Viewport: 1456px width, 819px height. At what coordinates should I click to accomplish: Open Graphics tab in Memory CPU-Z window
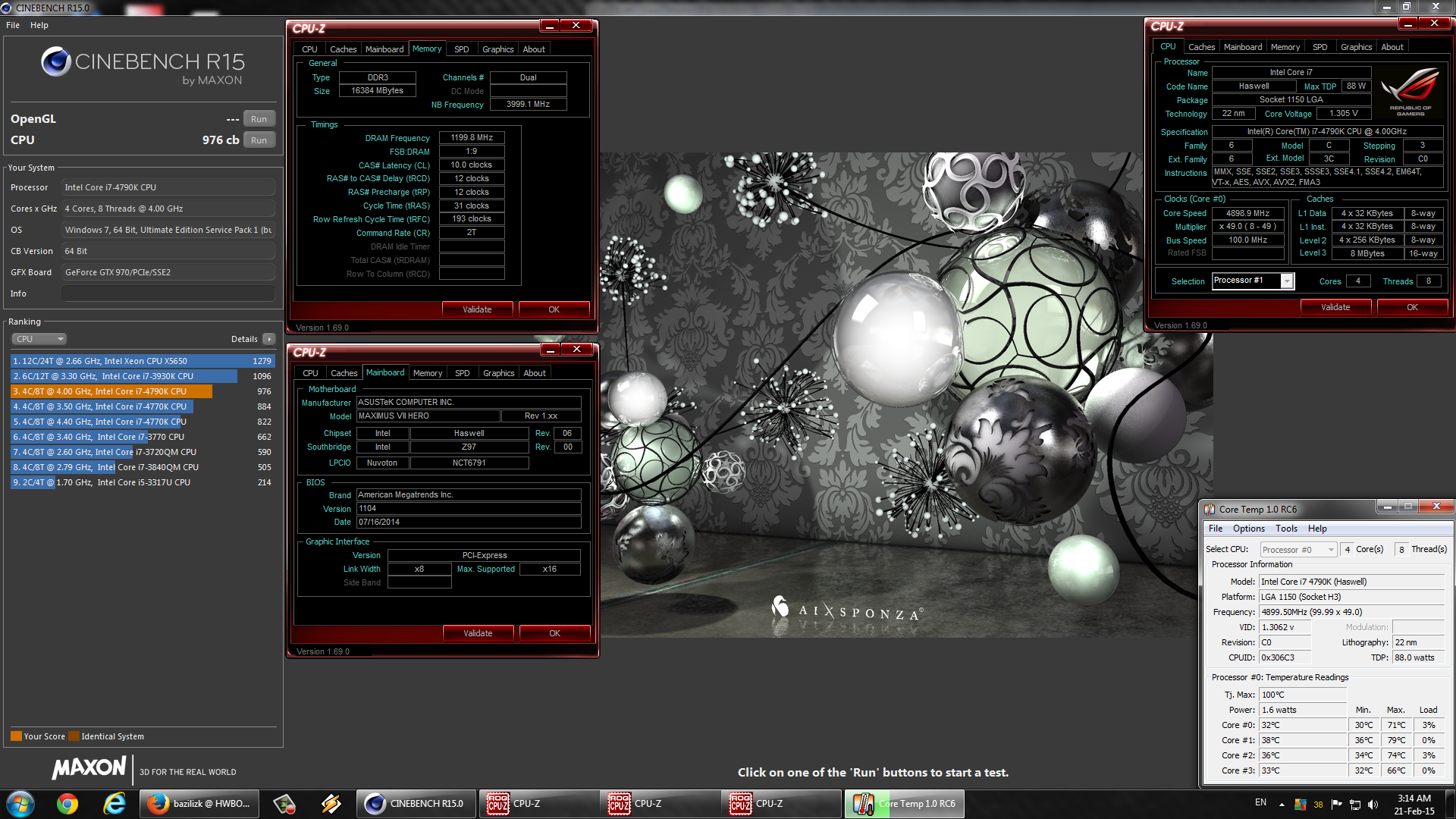point(498,49)
